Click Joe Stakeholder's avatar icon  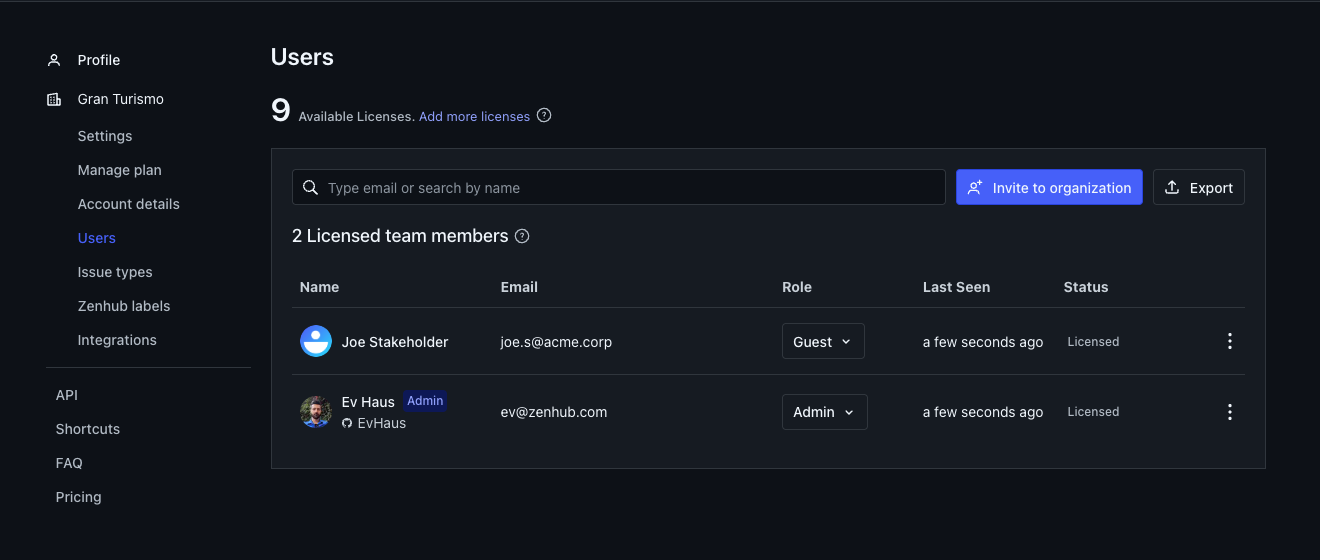(x=316, y=341)
